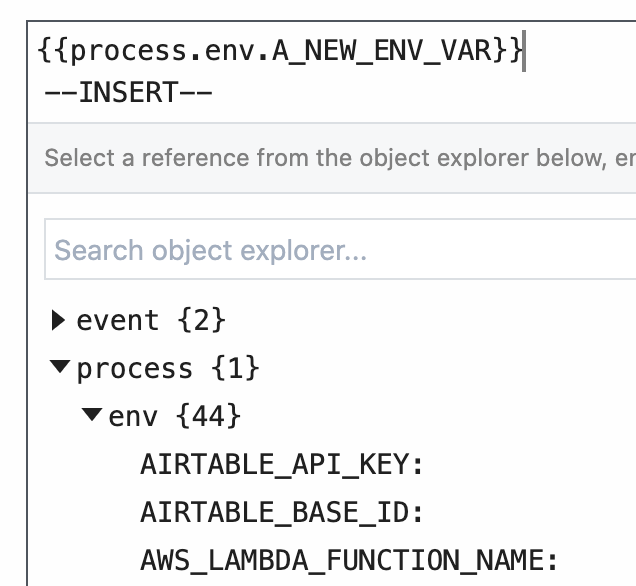Screen dimensions: 636x586
Task: Click the event label in explorer tree
Action: pyautogui.click(x=117, y=320)
